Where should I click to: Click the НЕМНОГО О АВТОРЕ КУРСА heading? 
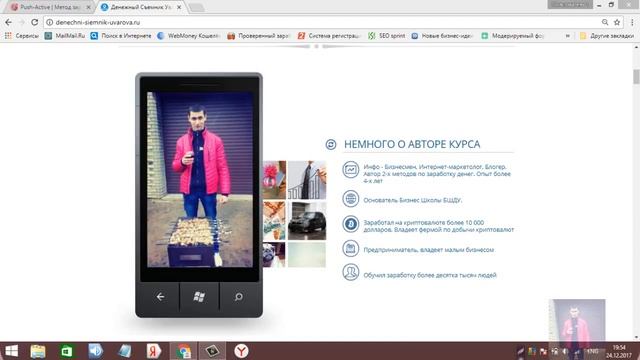pos(412,144)
